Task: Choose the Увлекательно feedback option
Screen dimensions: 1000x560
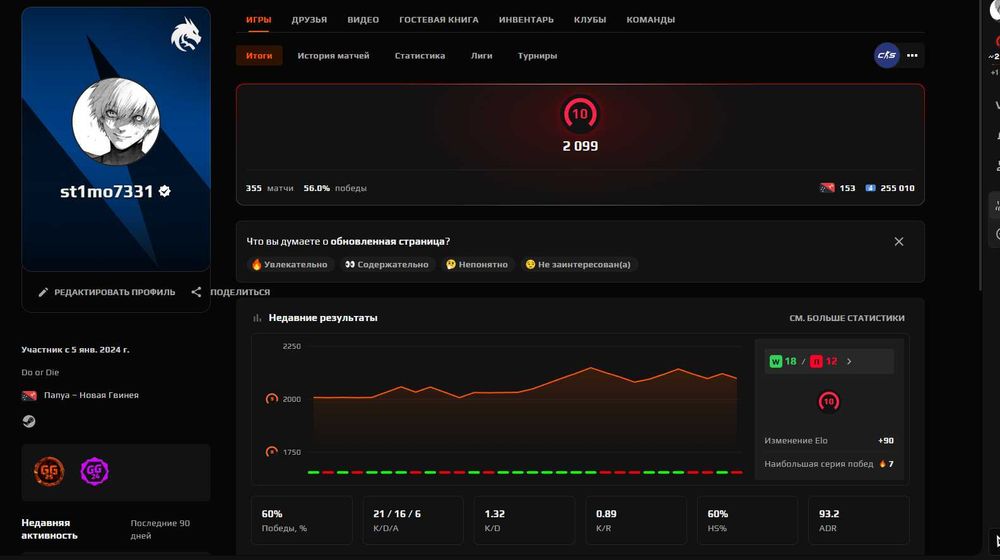Action: 290,264
